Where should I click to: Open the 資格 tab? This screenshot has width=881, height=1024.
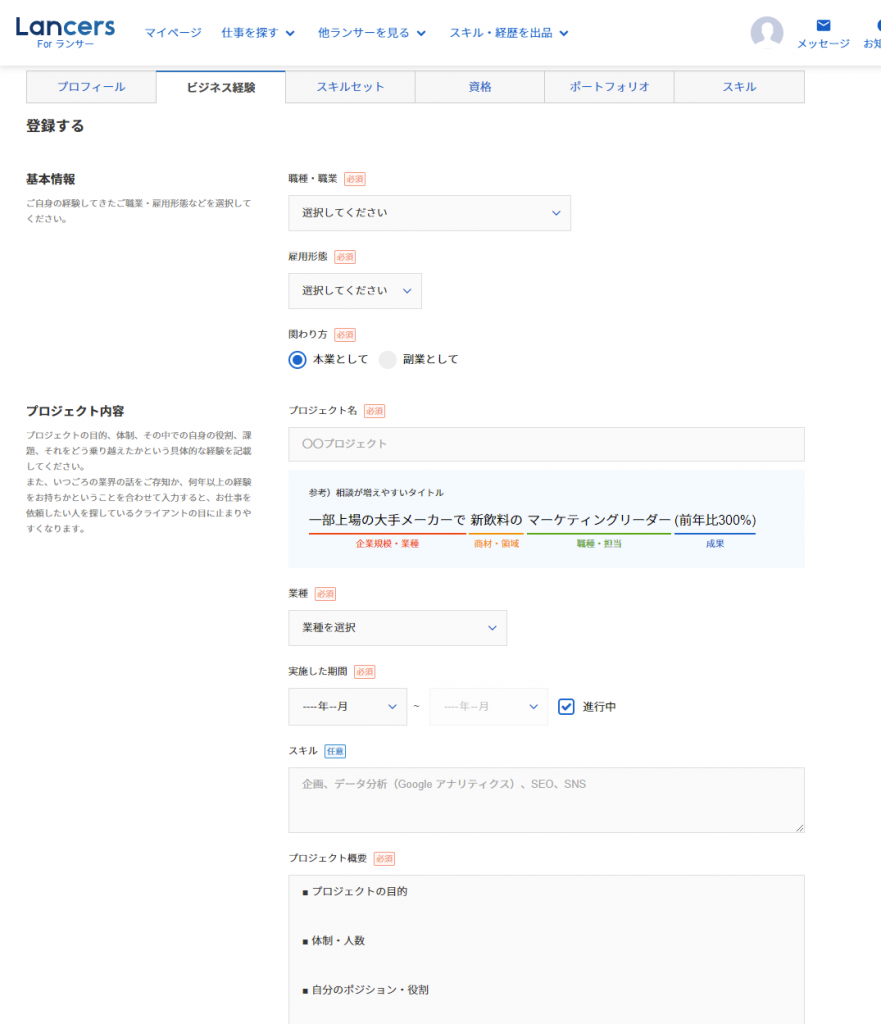click(478, 87)
